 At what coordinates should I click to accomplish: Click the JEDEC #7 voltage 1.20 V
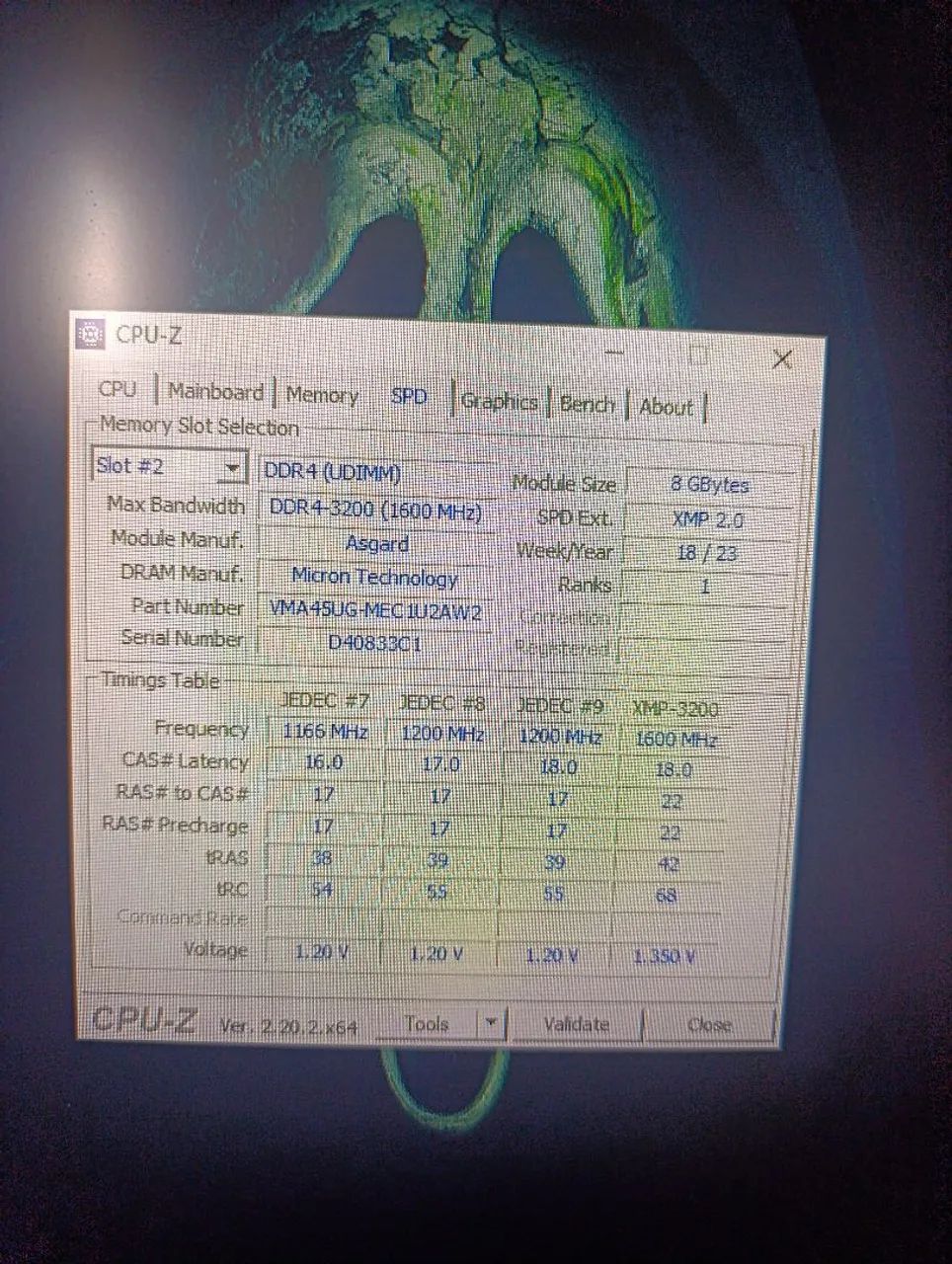[x=322, y=953]
